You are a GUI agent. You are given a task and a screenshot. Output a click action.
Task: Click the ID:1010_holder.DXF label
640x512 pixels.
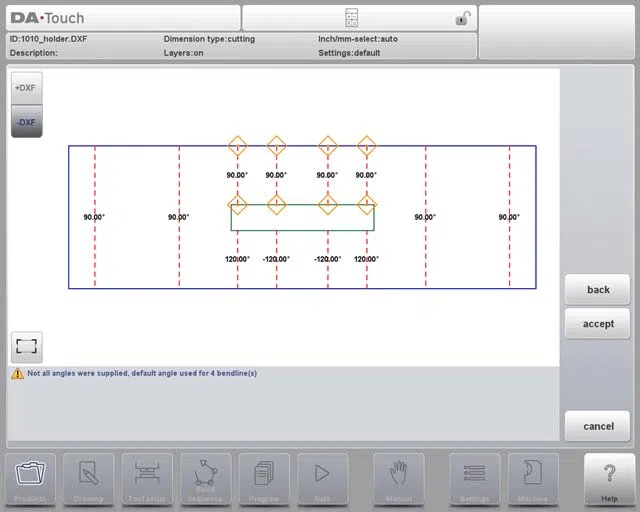pos(48,39)
